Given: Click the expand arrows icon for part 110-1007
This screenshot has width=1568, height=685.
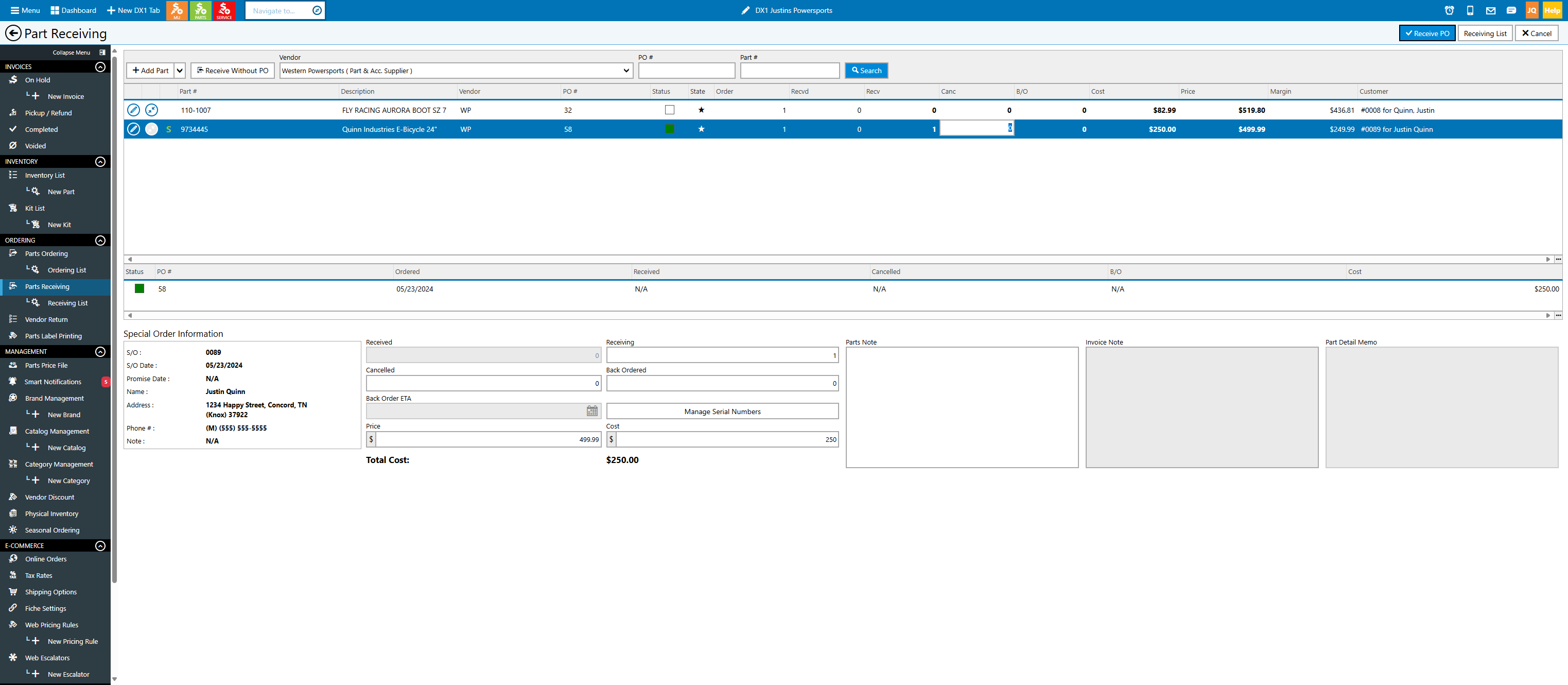Looking at the screenshot, I should tap(151, 110).
